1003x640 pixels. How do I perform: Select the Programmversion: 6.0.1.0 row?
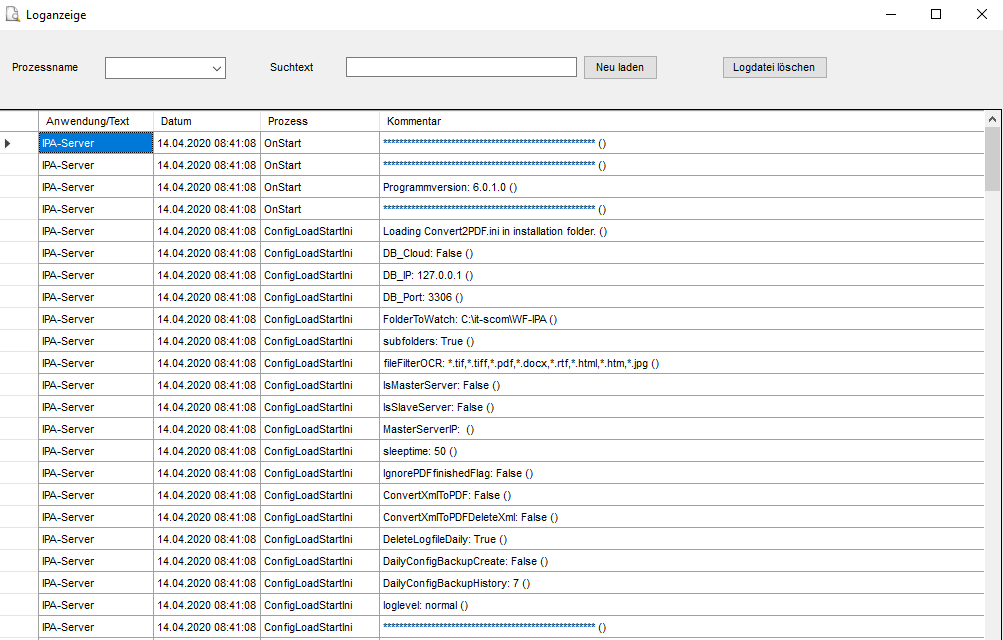point(449,187)
